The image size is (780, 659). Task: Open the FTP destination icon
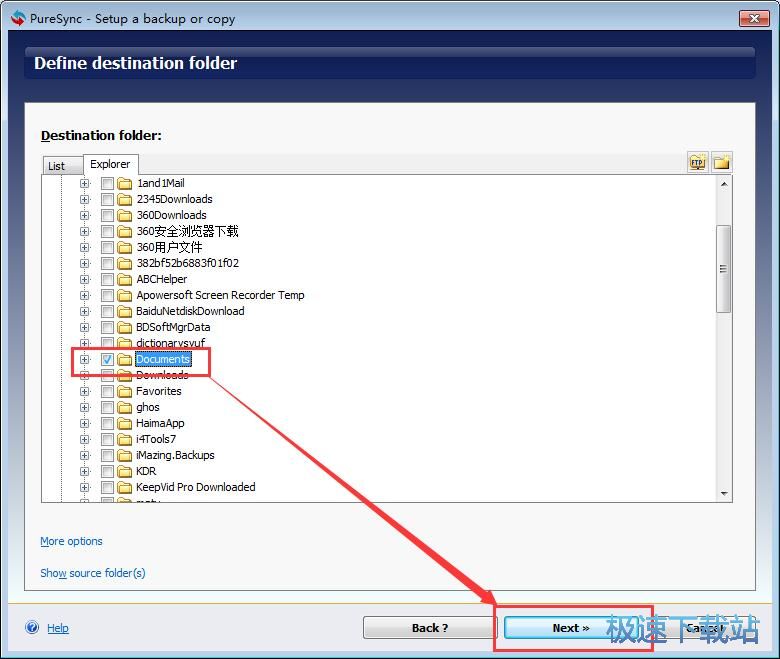point(697,162)
